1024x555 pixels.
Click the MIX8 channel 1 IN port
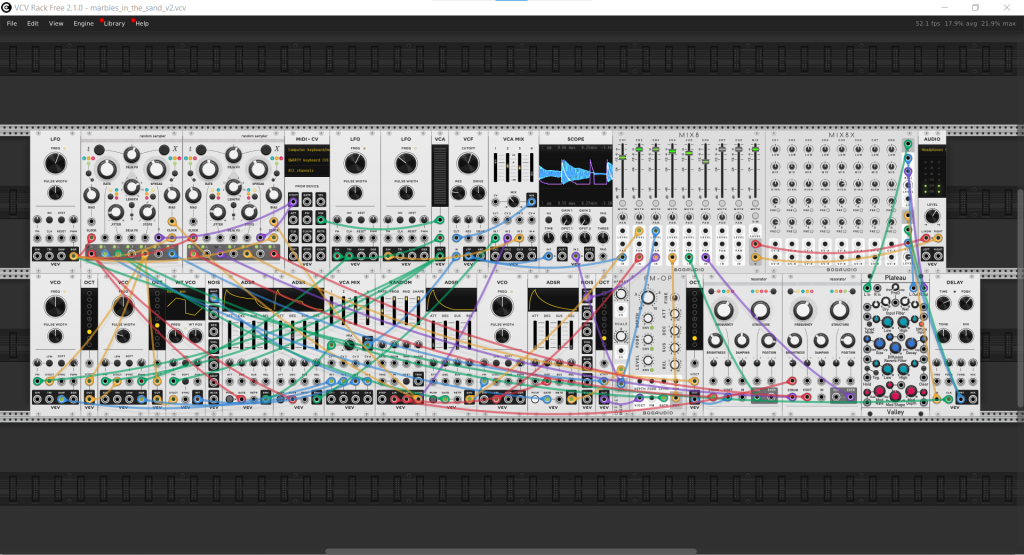pyautogui.click(x=622, y=257)
